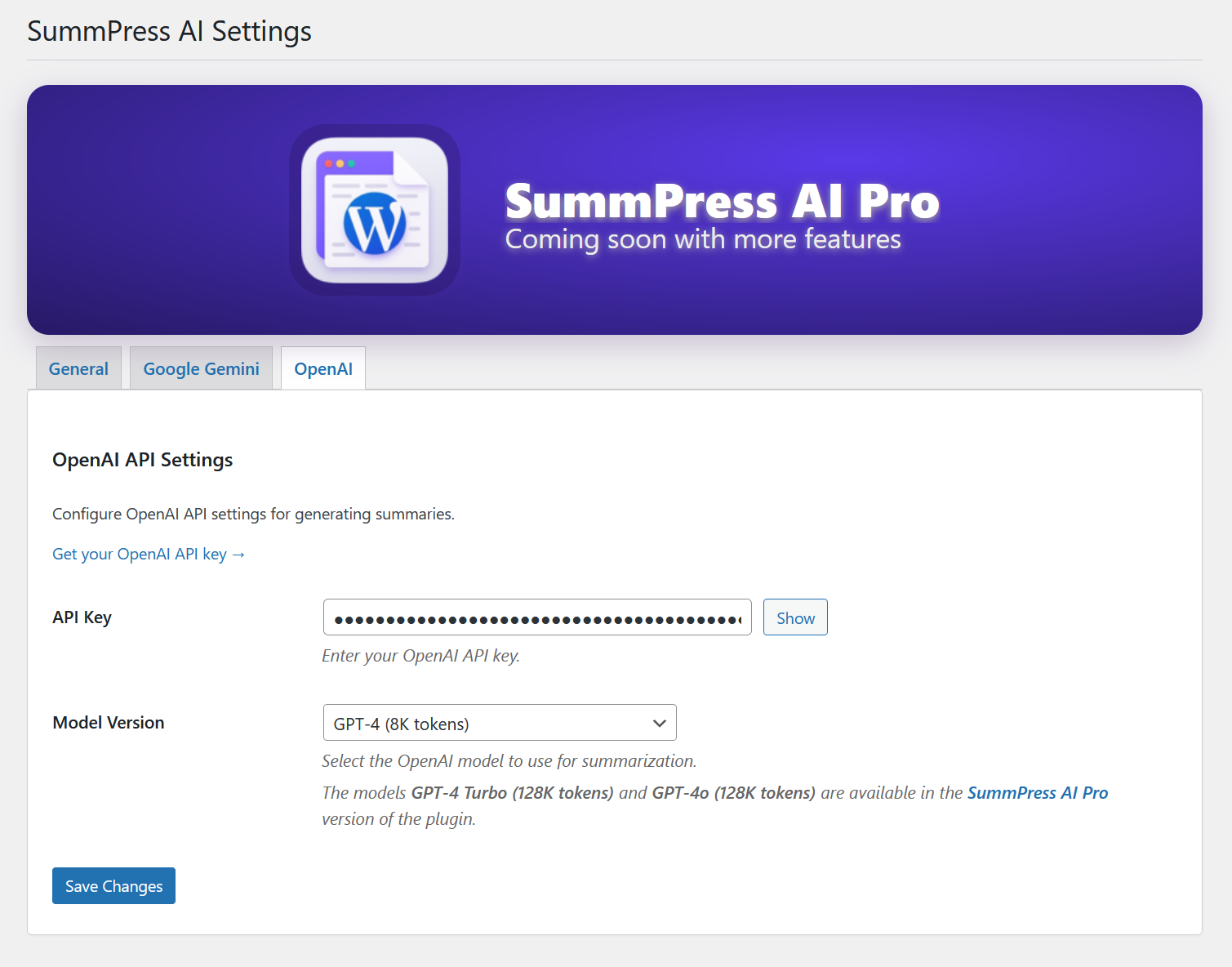Follow the SummPress AI Pro link
This screenshot has width=1232, height=967.
1038,792
